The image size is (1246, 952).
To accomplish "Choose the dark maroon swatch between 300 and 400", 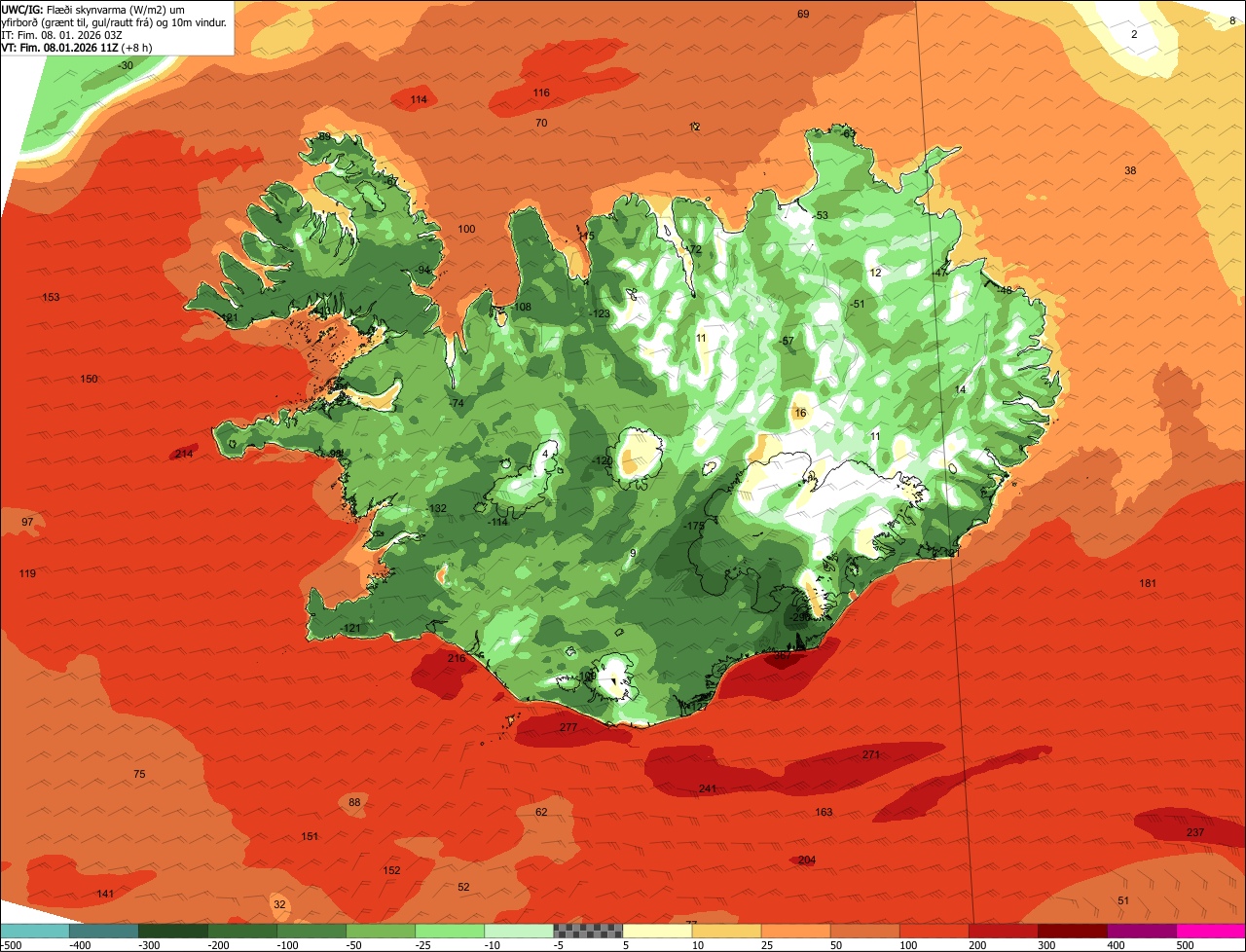I will [1072, 932].
